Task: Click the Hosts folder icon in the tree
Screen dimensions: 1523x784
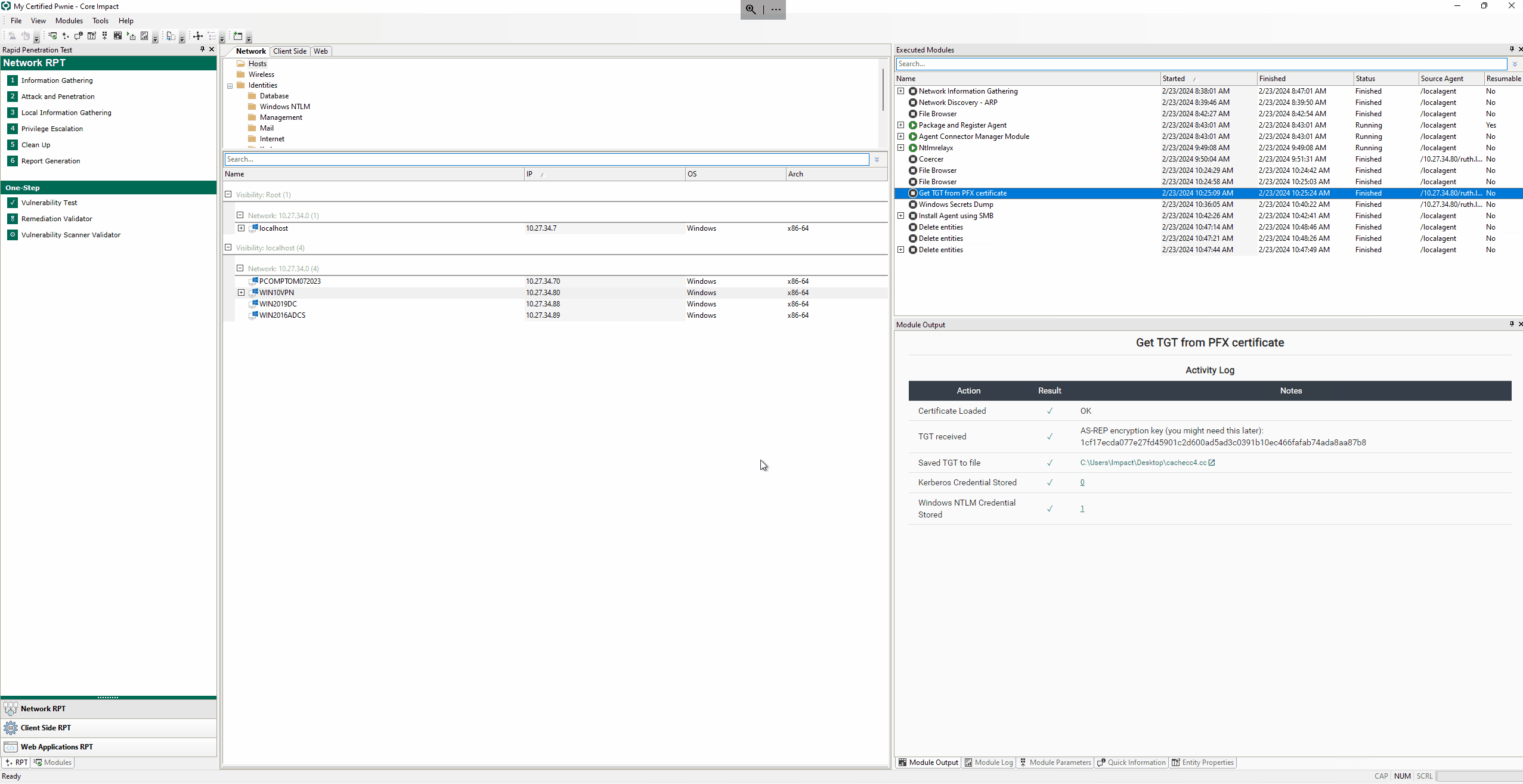Action: [x=241, y=64]
